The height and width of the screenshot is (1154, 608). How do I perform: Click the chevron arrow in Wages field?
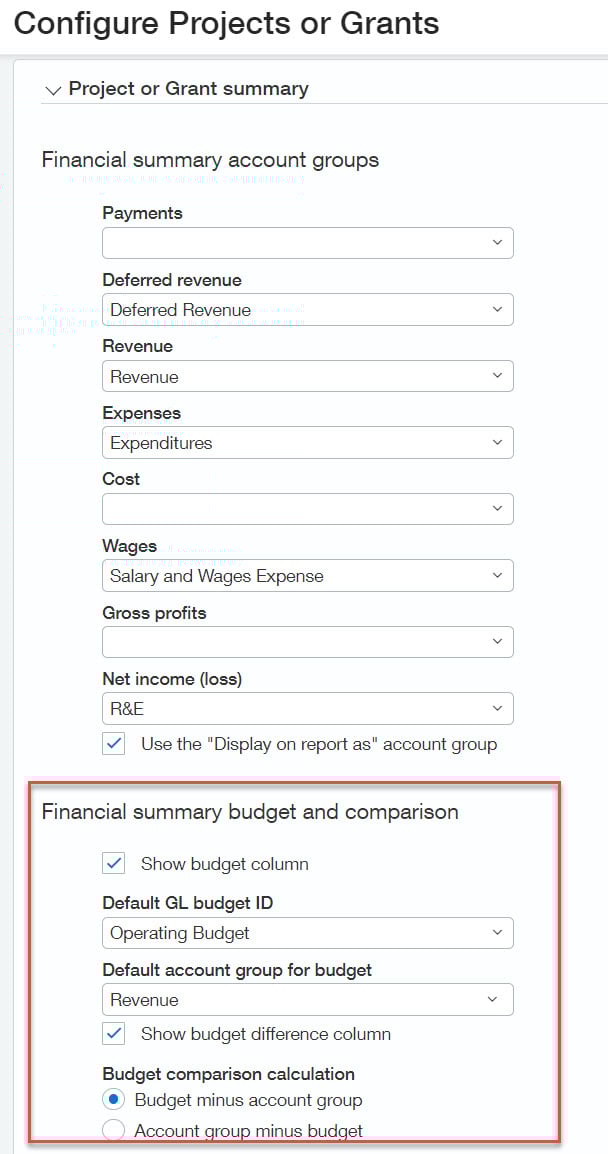pyautogui.click(x=497, y=576)
